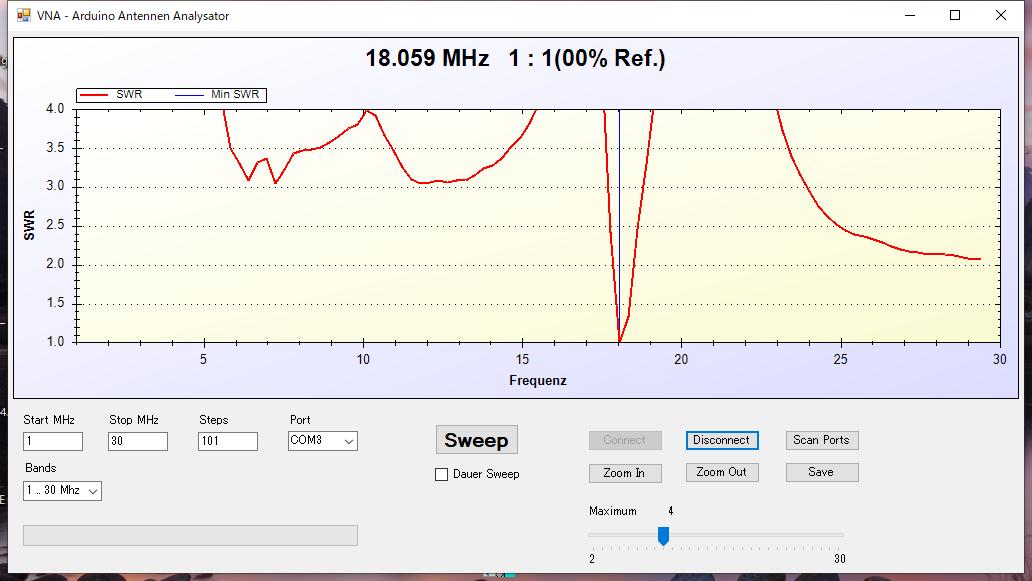
Task: Expand the Bands 1..30 Mhz dropdown
Action: pyautogui.click(x=63, y=491)
